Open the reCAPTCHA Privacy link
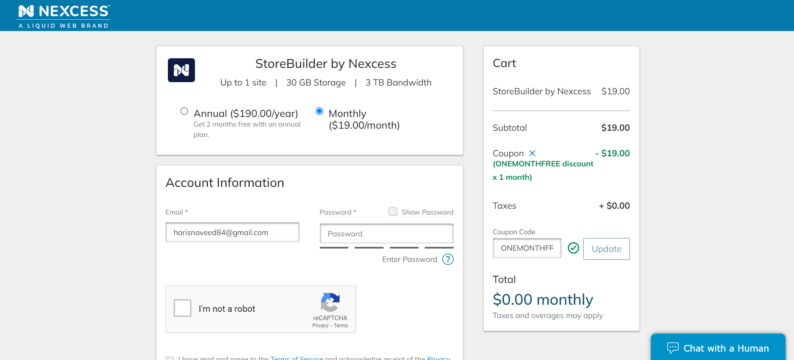This screenshot has height=360, width=794. pos(320,326)
